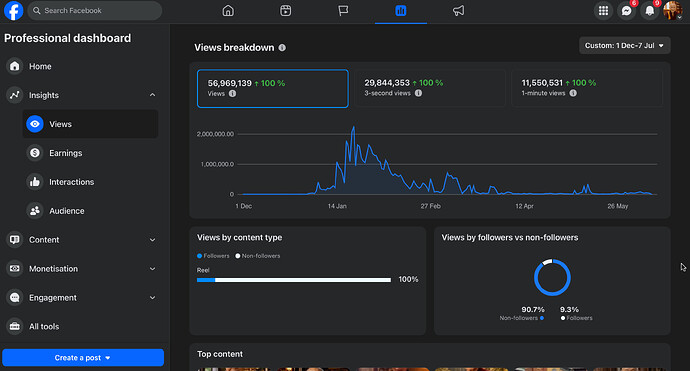Click the 14 Jan axis label
This screenshot has height=371, width=690.
[337, 206]
